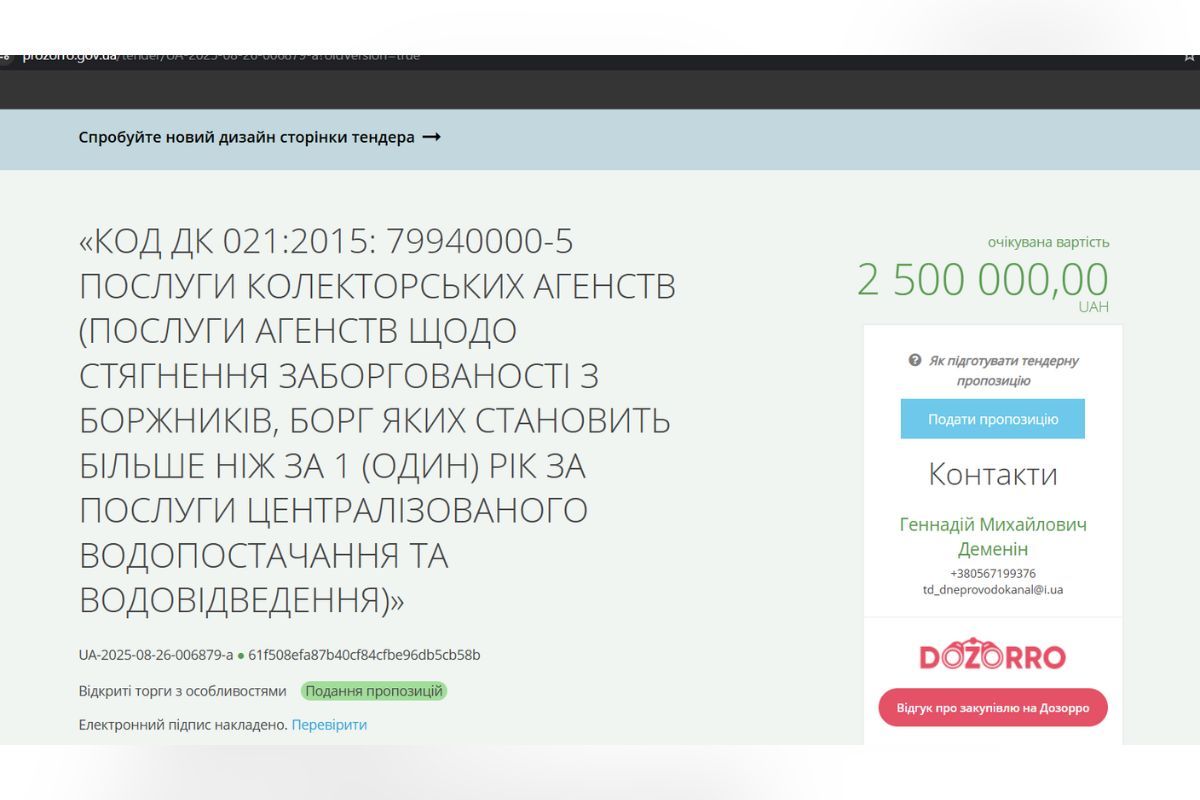Select the 'Подання пропозицій' status badge
Screen dimensions: 1200x800
[x=374, y=690]
